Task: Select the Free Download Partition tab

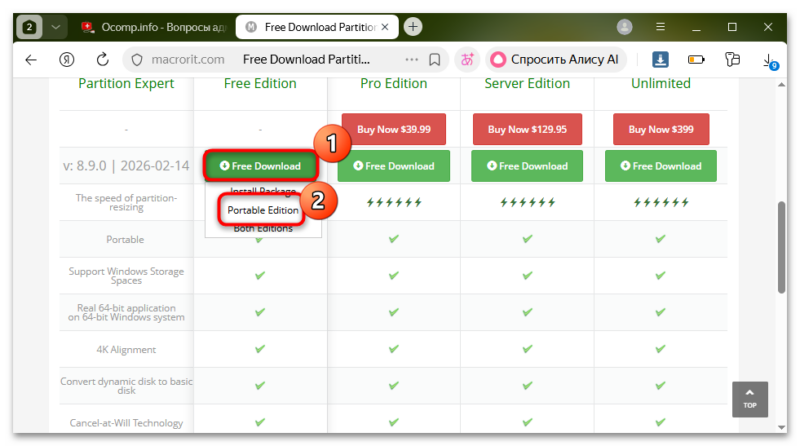Action: [x=316, y=27]
